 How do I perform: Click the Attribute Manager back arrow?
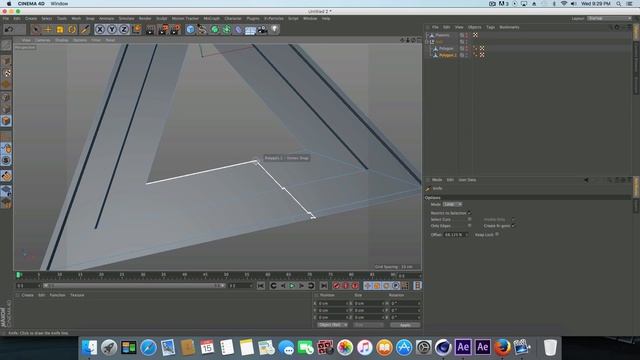(586, 180)
